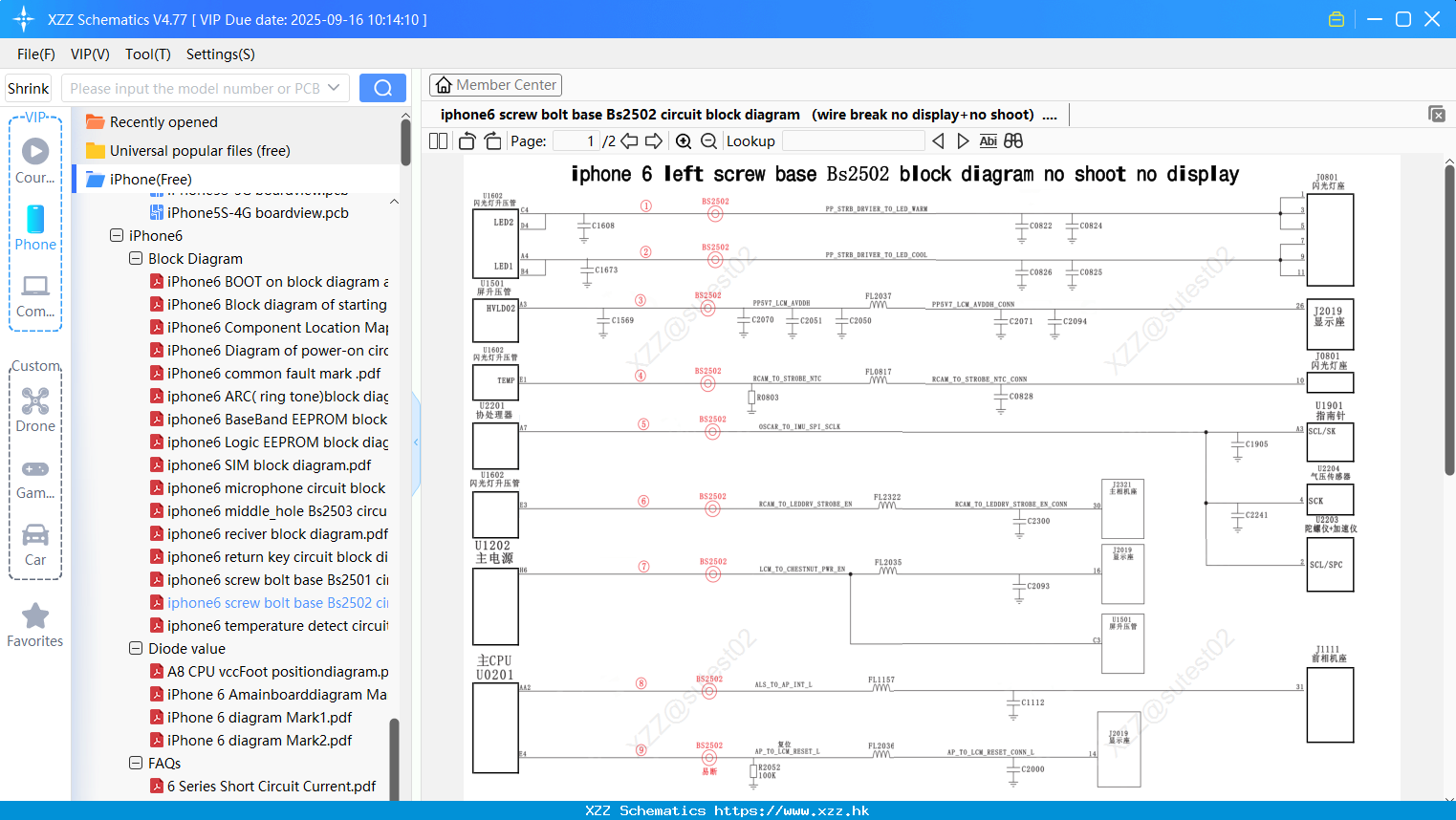This screenshot has width=1456, height=820.
Task: Rotate the page counterclockwise
Action: click(x=467, y=141)
